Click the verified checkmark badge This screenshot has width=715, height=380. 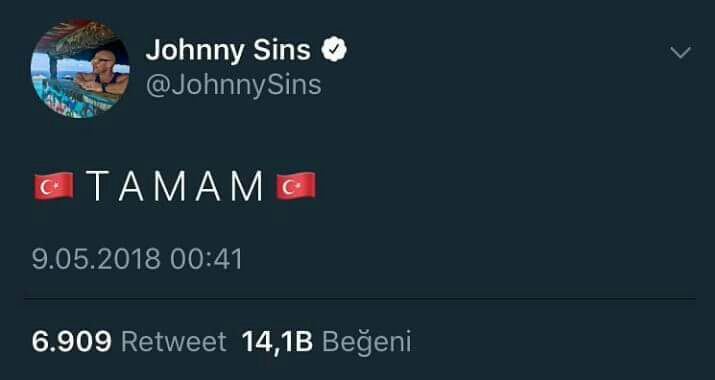pos(334,50)
